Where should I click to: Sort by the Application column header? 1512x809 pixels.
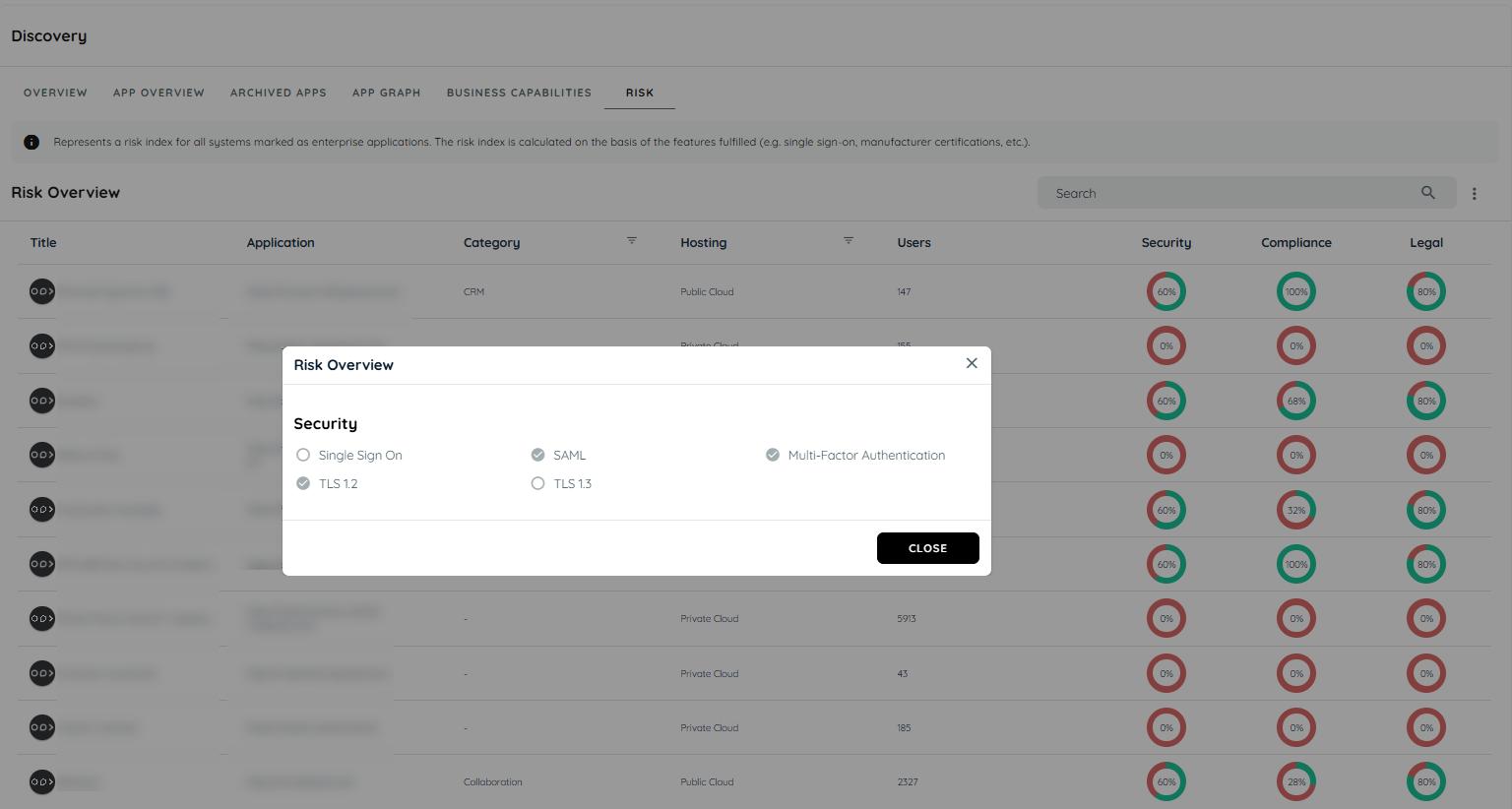point(281,242)
